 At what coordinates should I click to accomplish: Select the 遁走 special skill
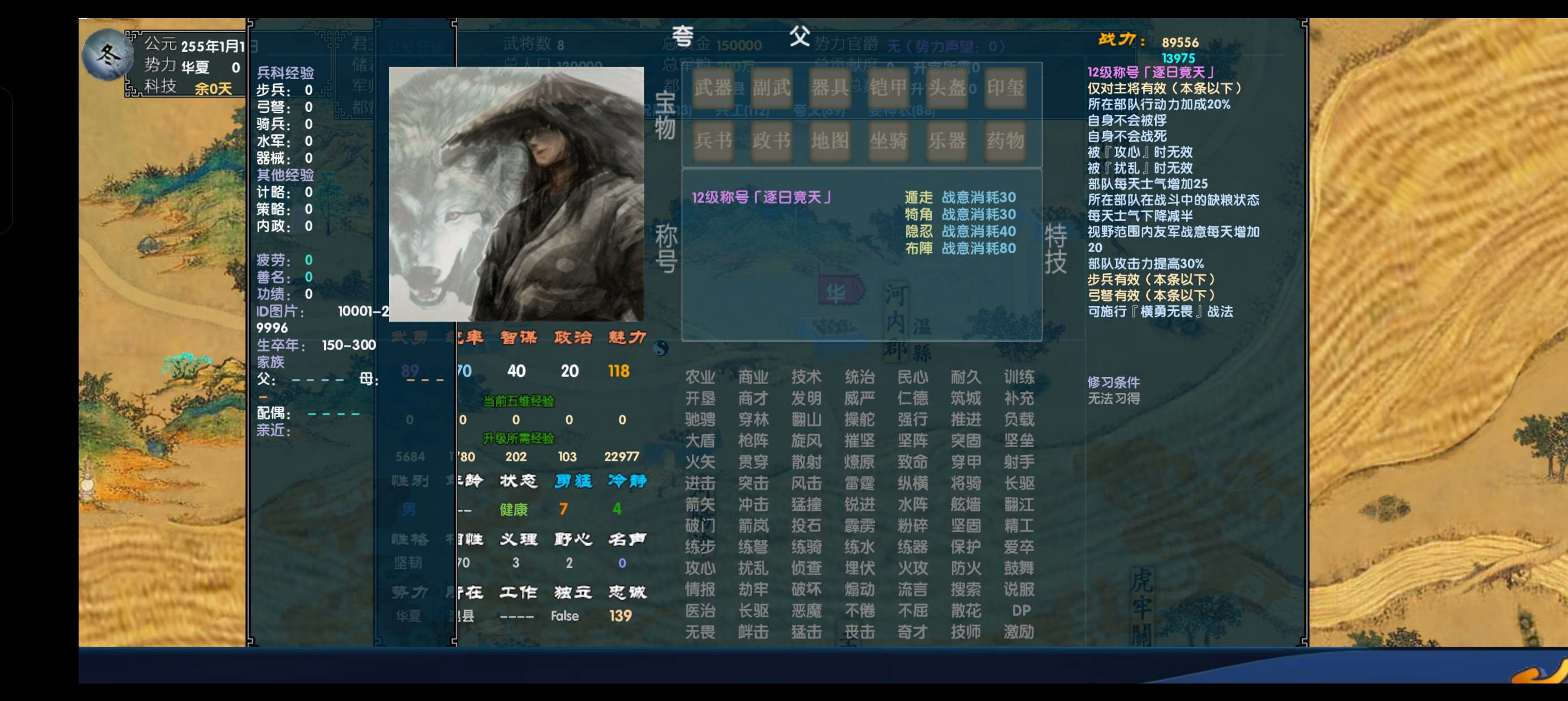(x=918, y=197)
